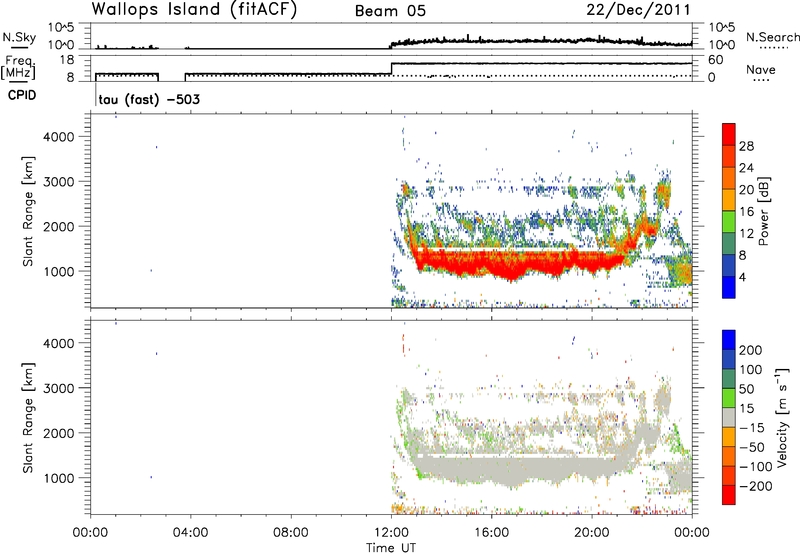Click the '16' tick on the Power colorbar

[x=746, y=212]
